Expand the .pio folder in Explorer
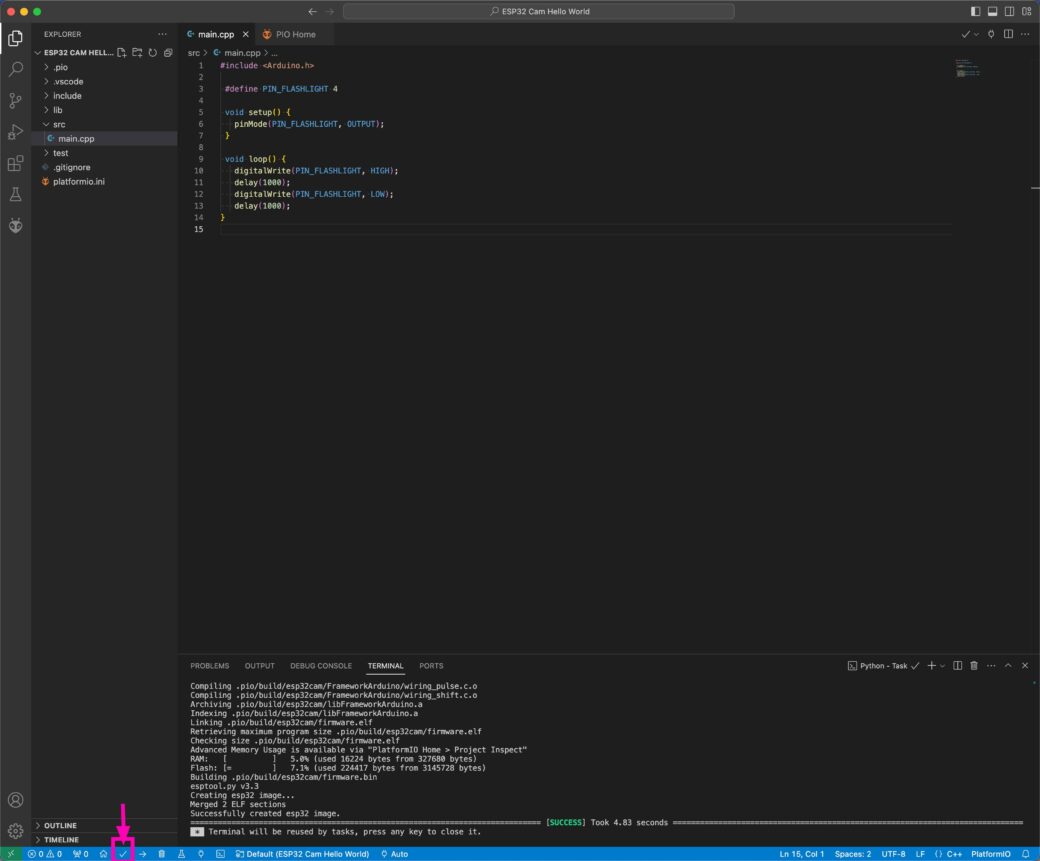Image resolution: width=1040 pixels, height=861 pixels. (60, 67)
